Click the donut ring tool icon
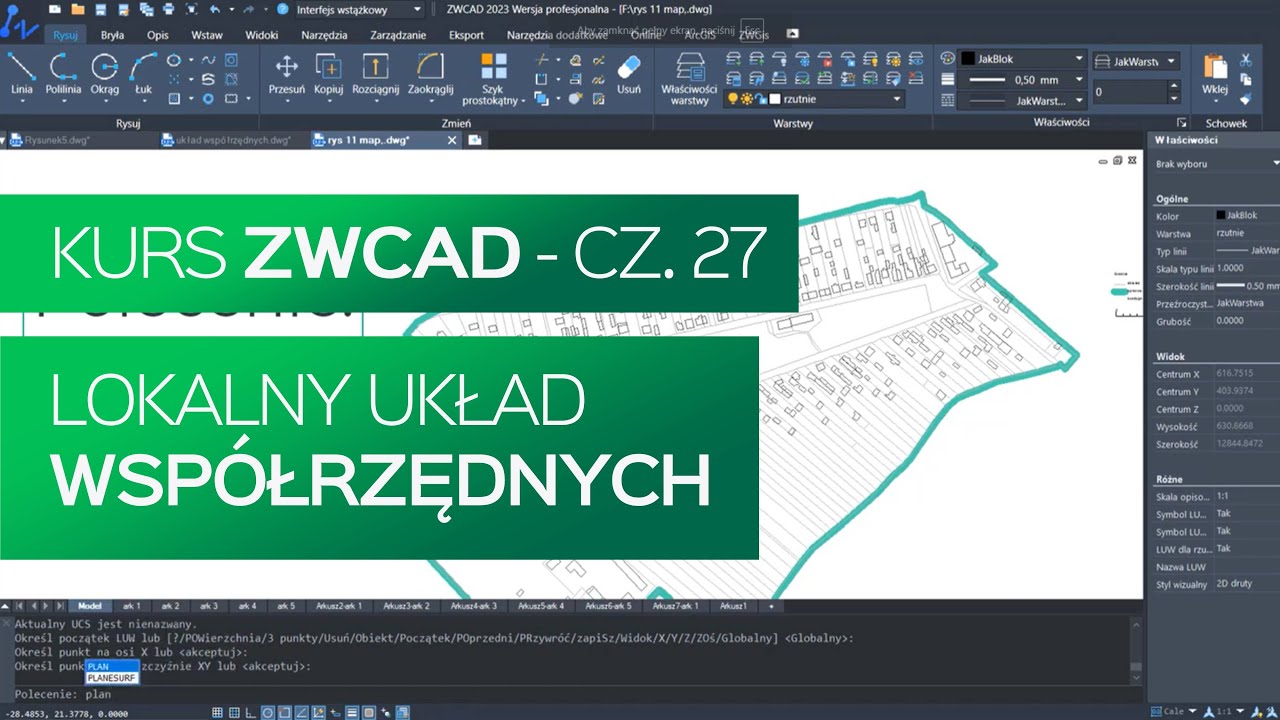1280x720 pixels. pos(208,99)
